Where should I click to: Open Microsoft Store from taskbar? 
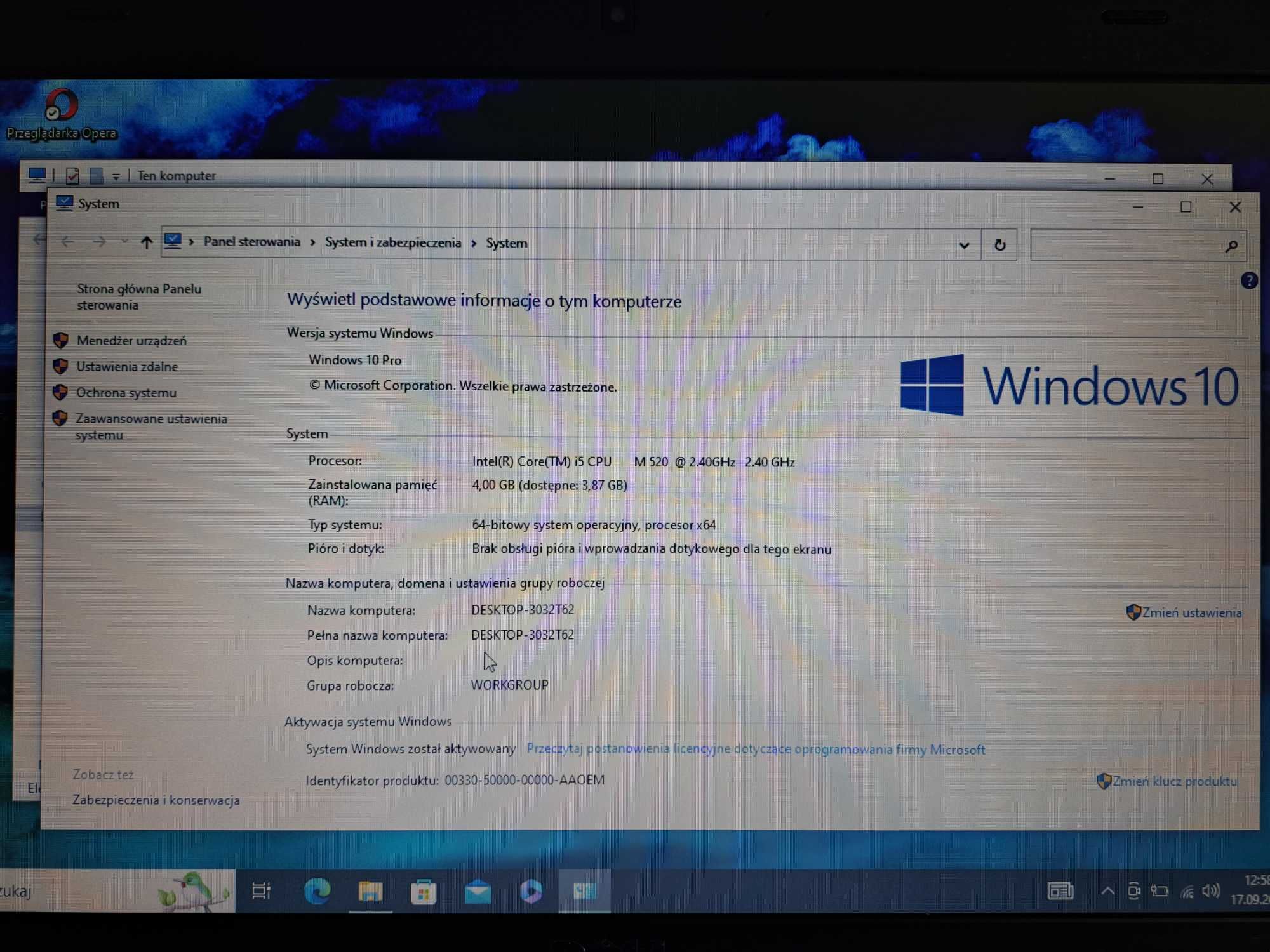424,892
